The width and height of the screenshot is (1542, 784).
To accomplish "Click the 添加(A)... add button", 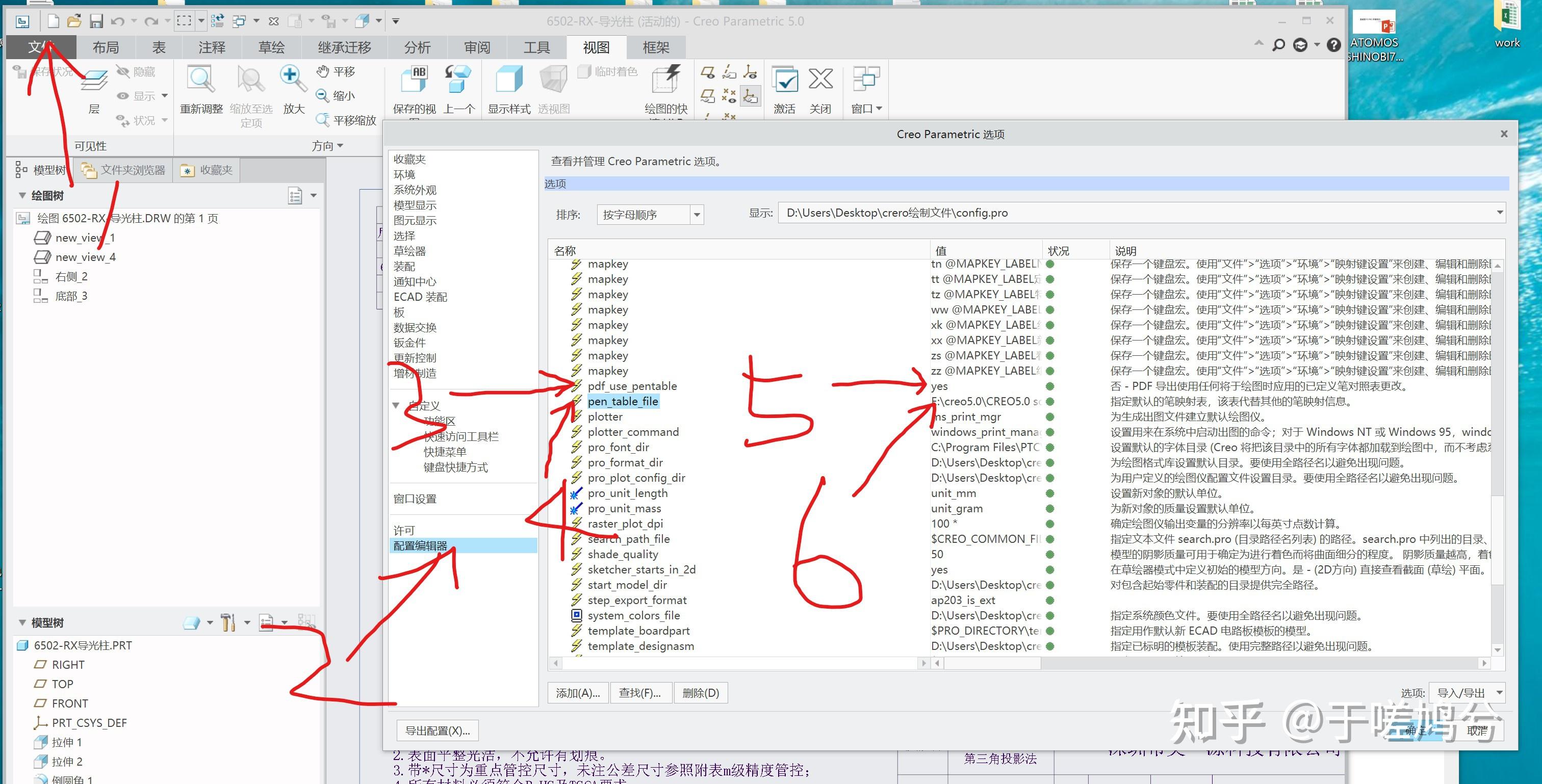I will [578, 693].
